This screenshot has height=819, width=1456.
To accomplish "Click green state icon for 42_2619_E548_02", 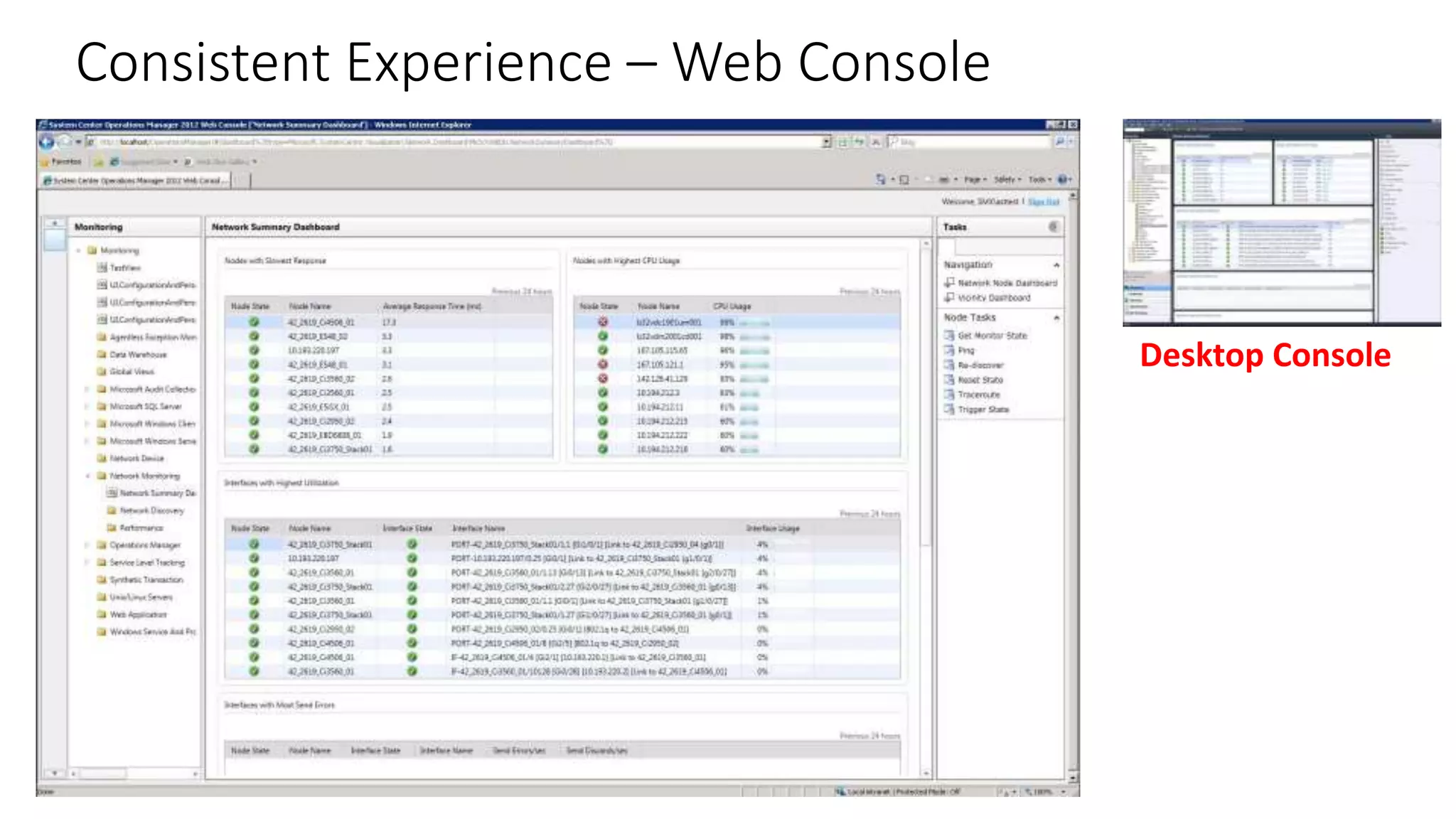I will coord(254,336).
